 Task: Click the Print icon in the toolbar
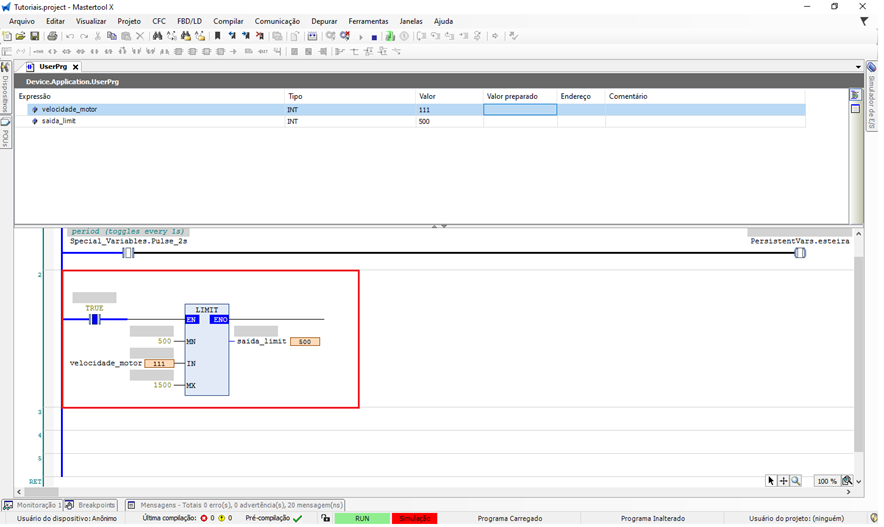pyautogui.click(x=52, y=36)
